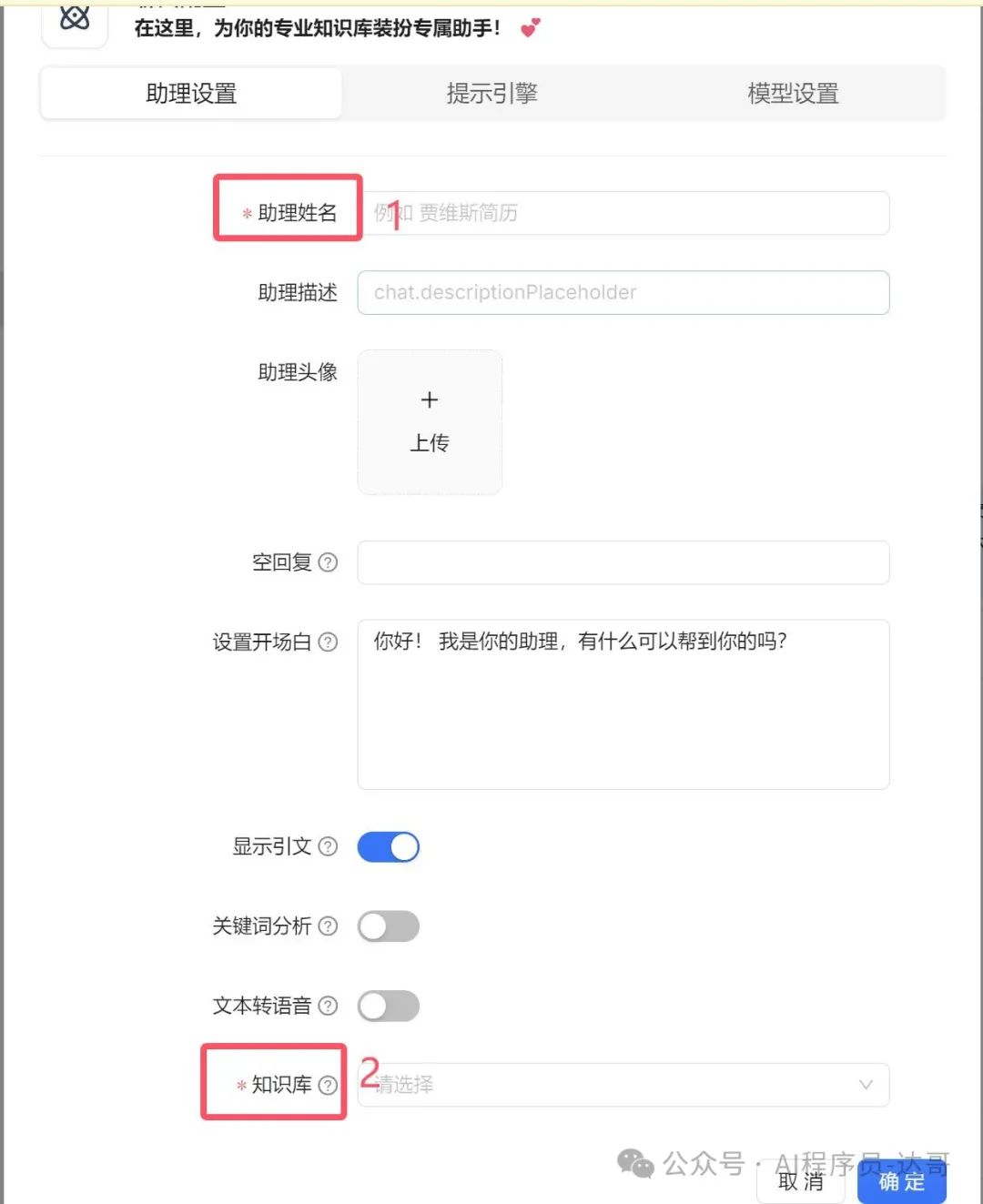Click the 取消 button
The width and height of the screenshot is (983, 1204).
801,1181
